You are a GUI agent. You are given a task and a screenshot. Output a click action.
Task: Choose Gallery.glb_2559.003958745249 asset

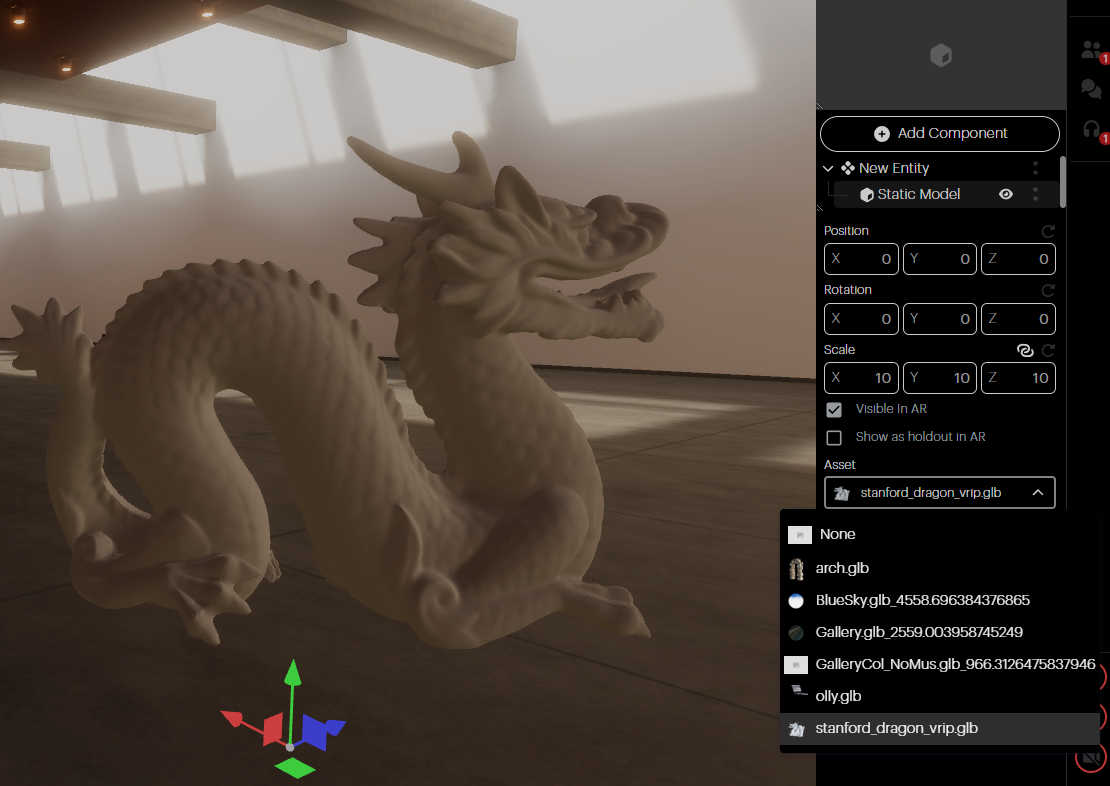pyautogui.click(x=939, y=632)
